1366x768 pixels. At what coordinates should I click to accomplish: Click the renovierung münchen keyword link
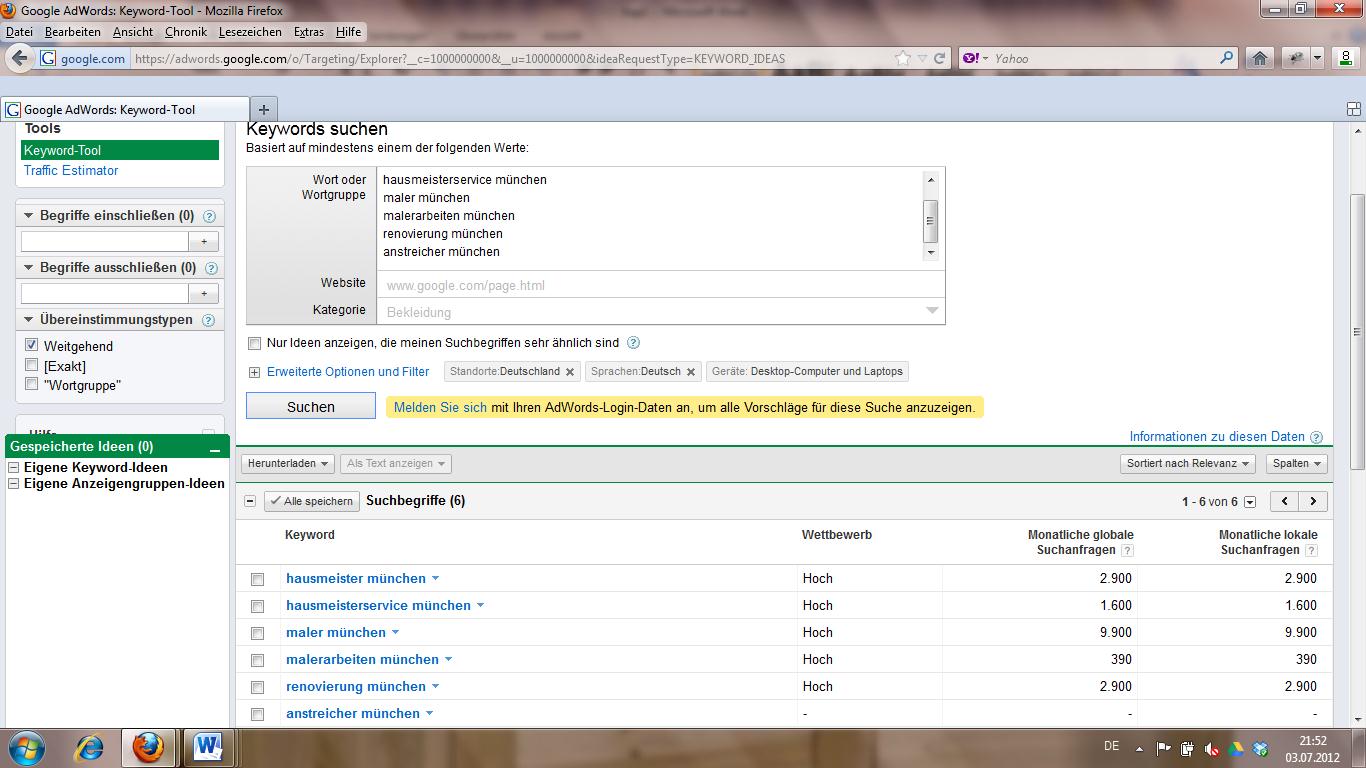(356, 687)
